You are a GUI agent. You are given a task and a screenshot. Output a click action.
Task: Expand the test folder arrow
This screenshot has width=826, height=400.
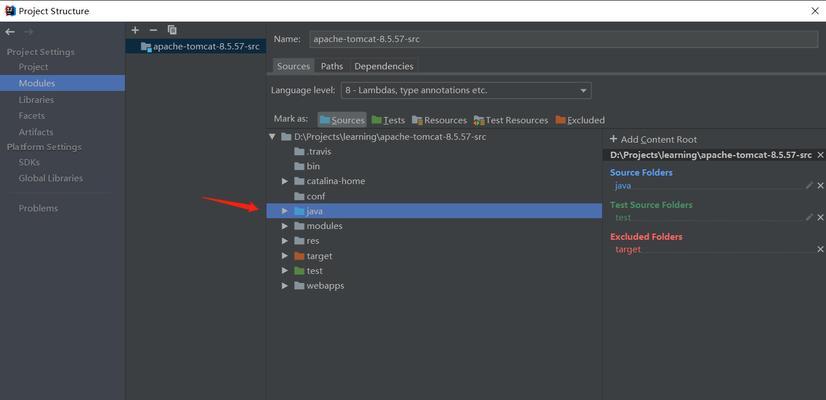pyautogui.click(x=284, y=271)
